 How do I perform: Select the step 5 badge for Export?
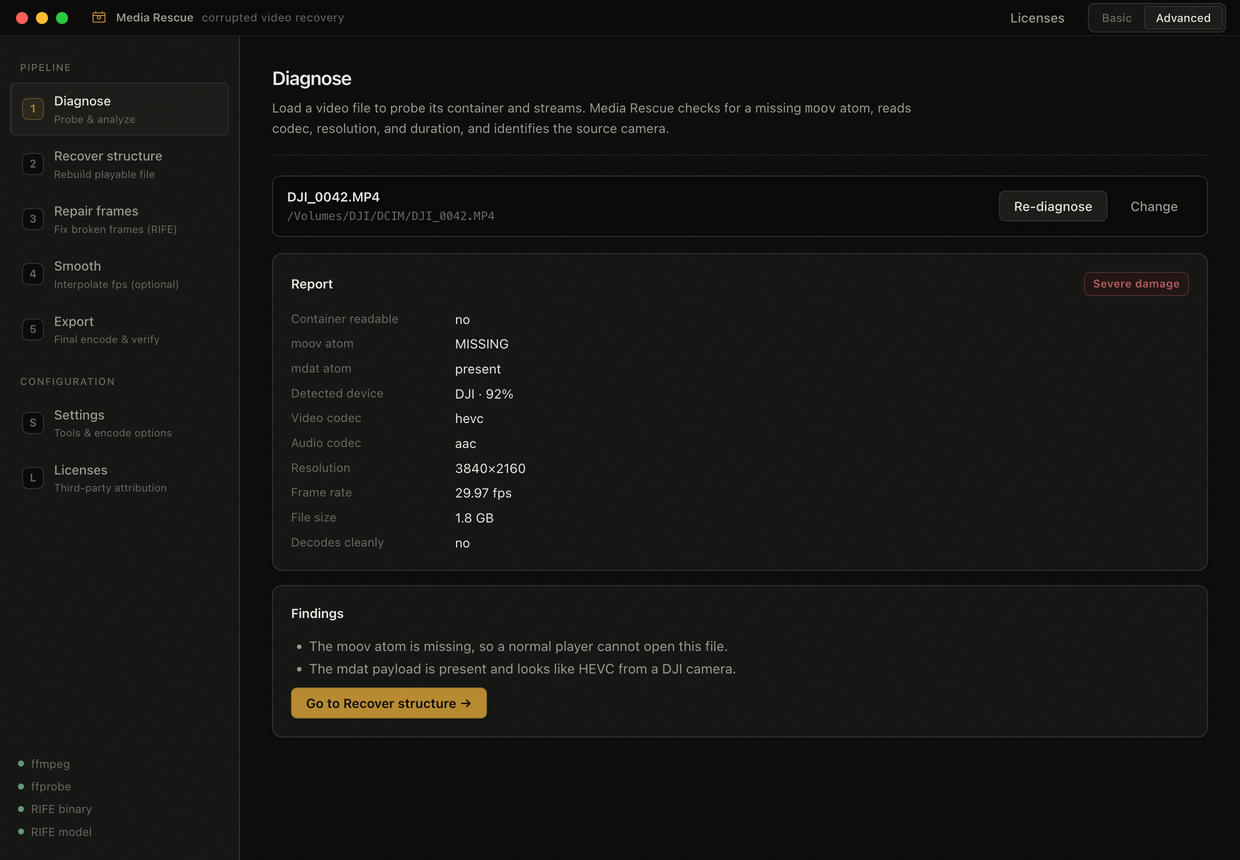33,329
